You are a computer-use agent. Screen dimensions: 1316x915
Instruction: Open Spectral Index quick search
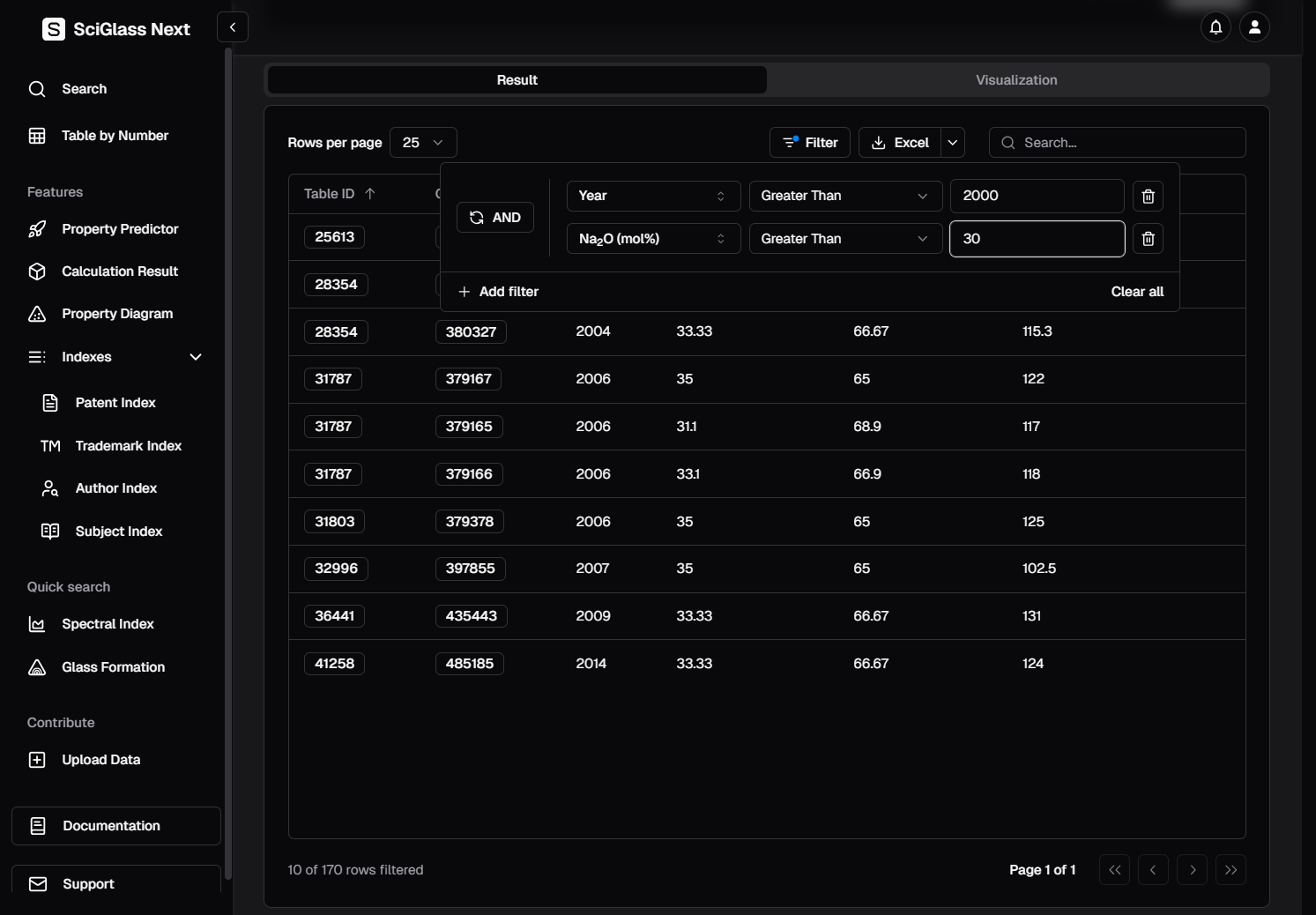pos(108,624)
